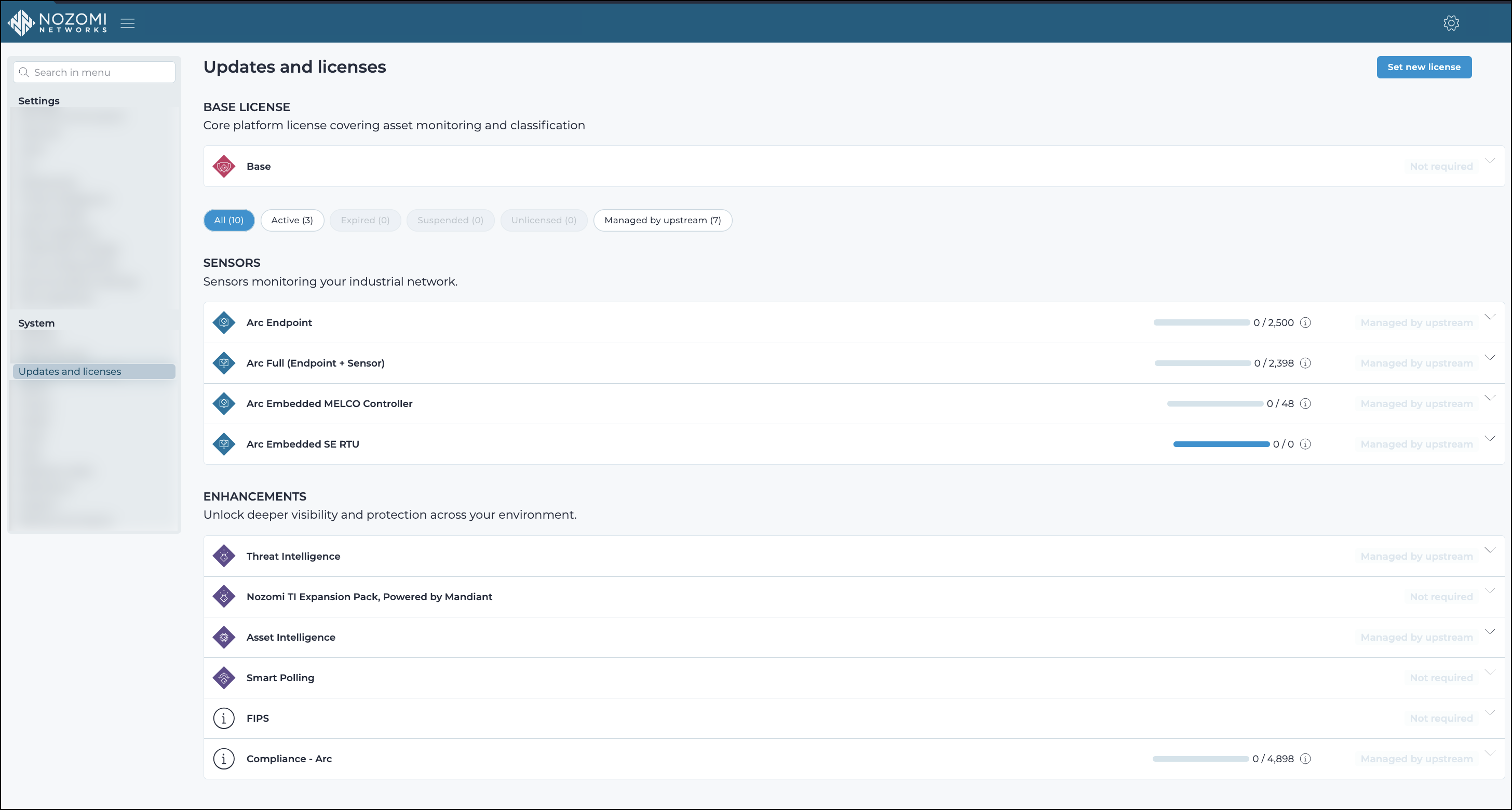Select the Unlicensed (0) filter
The width and height of the screenshot is (1512, 810).
(x=544, y=220)
